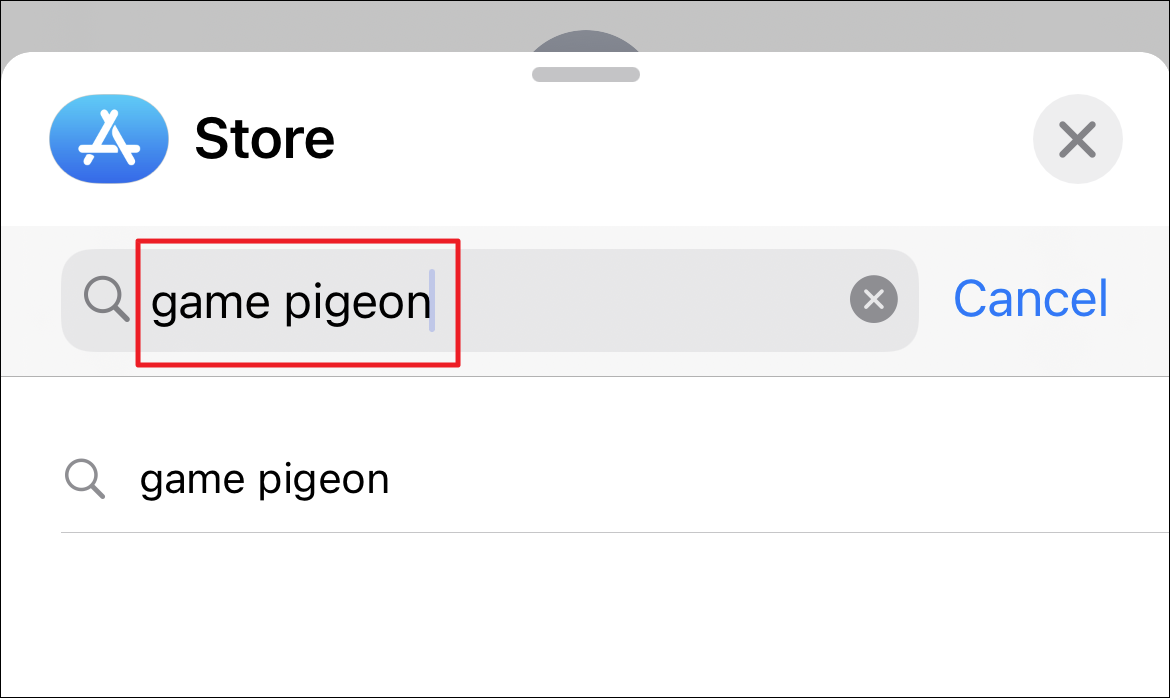1170x698 pixels.
Task: Cancel the current search
Action: [x=1030, y=299]
